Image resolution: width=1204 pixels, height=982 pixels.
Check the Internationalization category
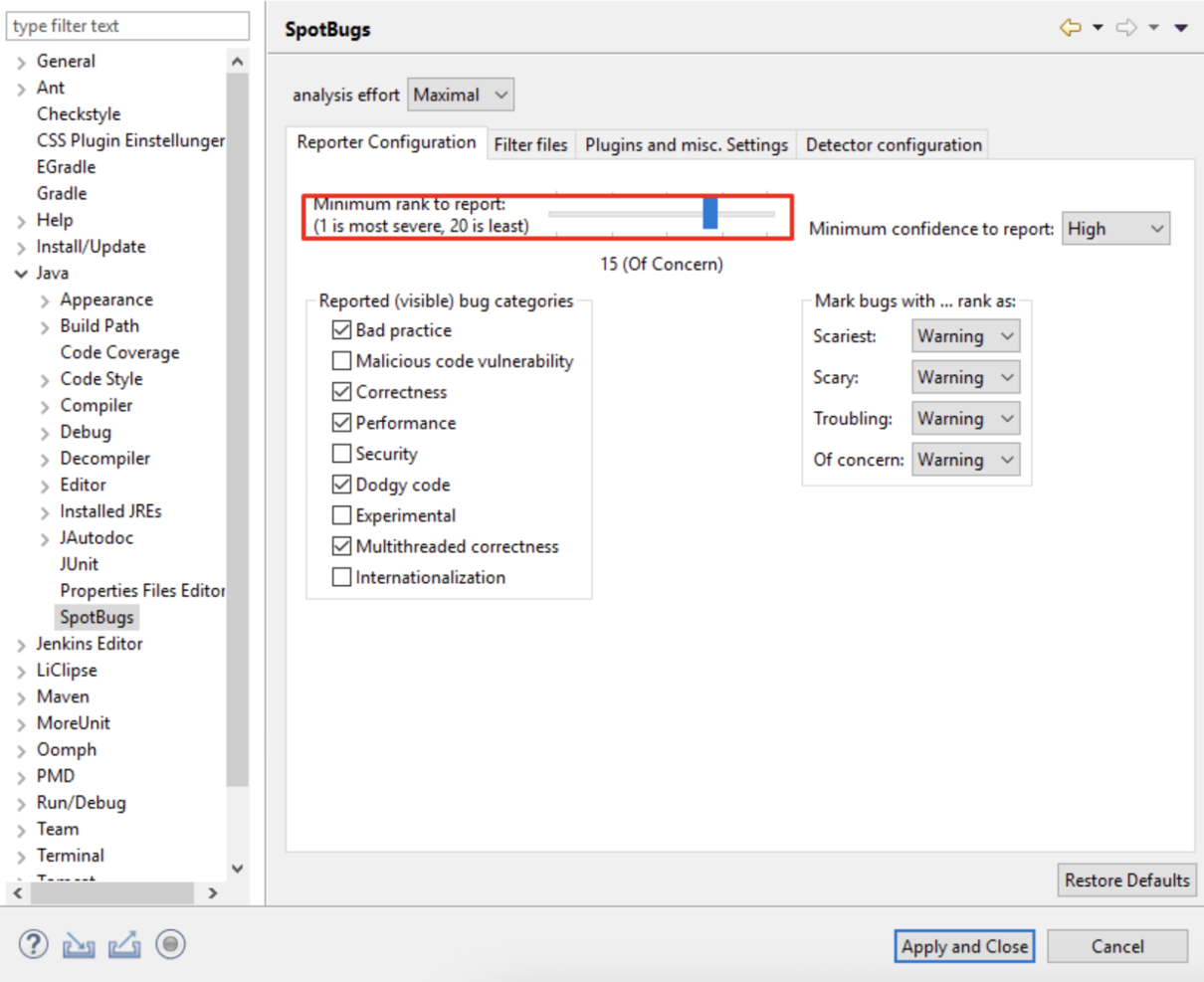tap(341, 577)
